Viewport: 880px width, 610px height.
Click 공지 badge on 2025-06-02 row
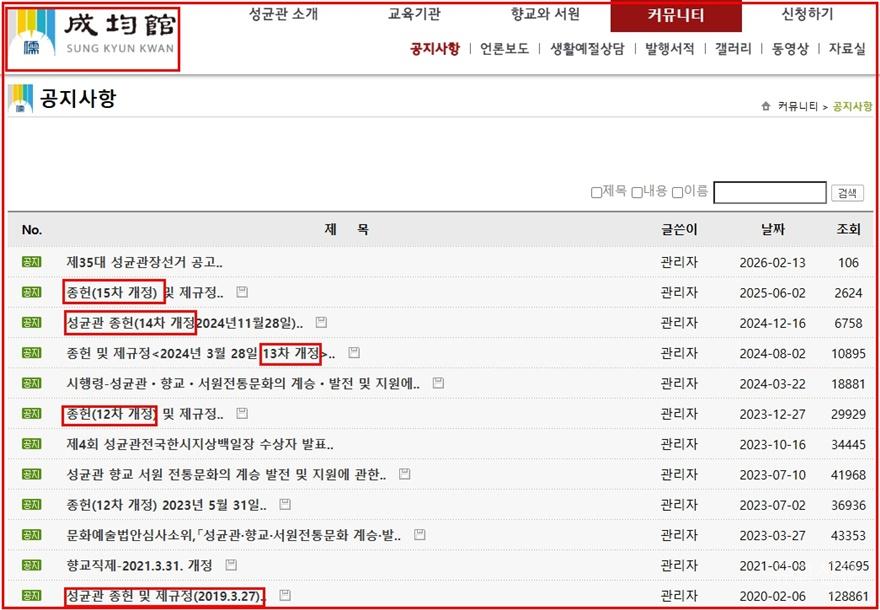click(x=31, y=292)
